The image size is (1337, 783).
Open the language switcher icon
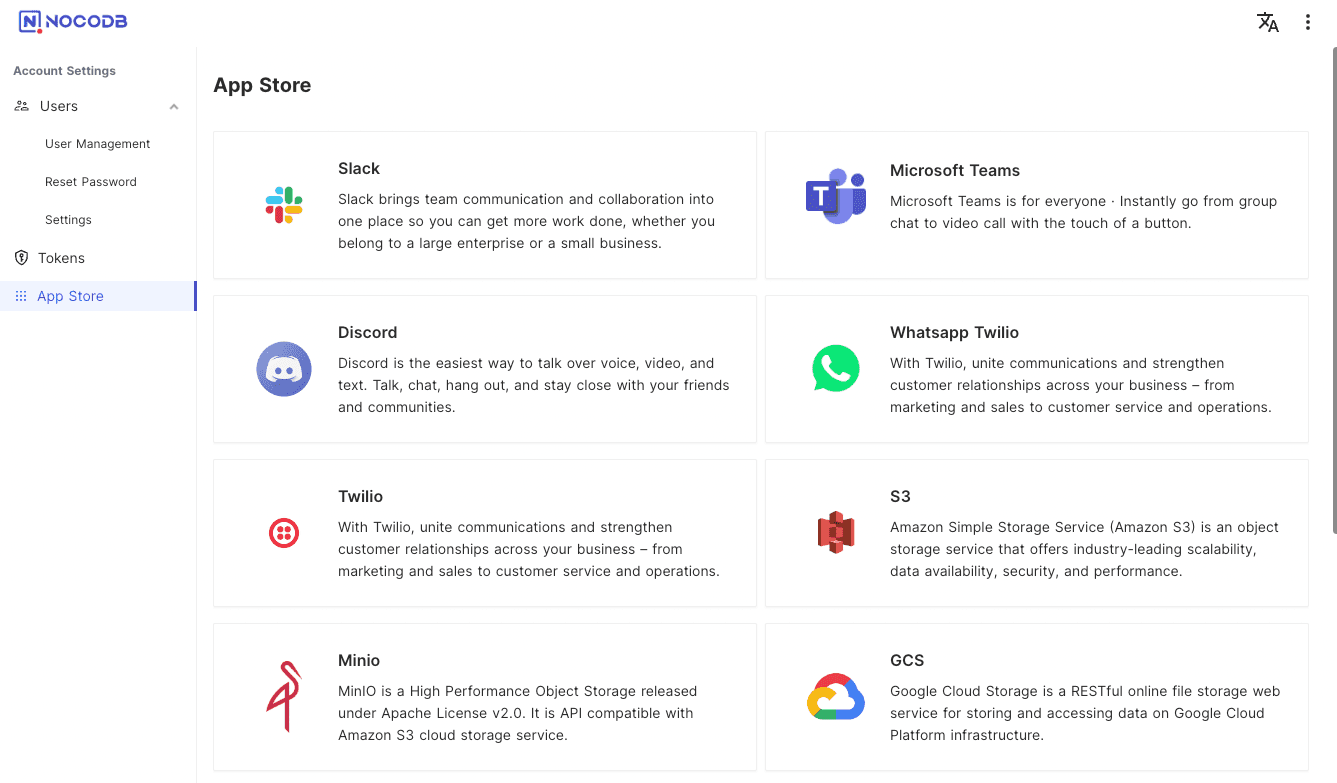[x=1267, y=21]
